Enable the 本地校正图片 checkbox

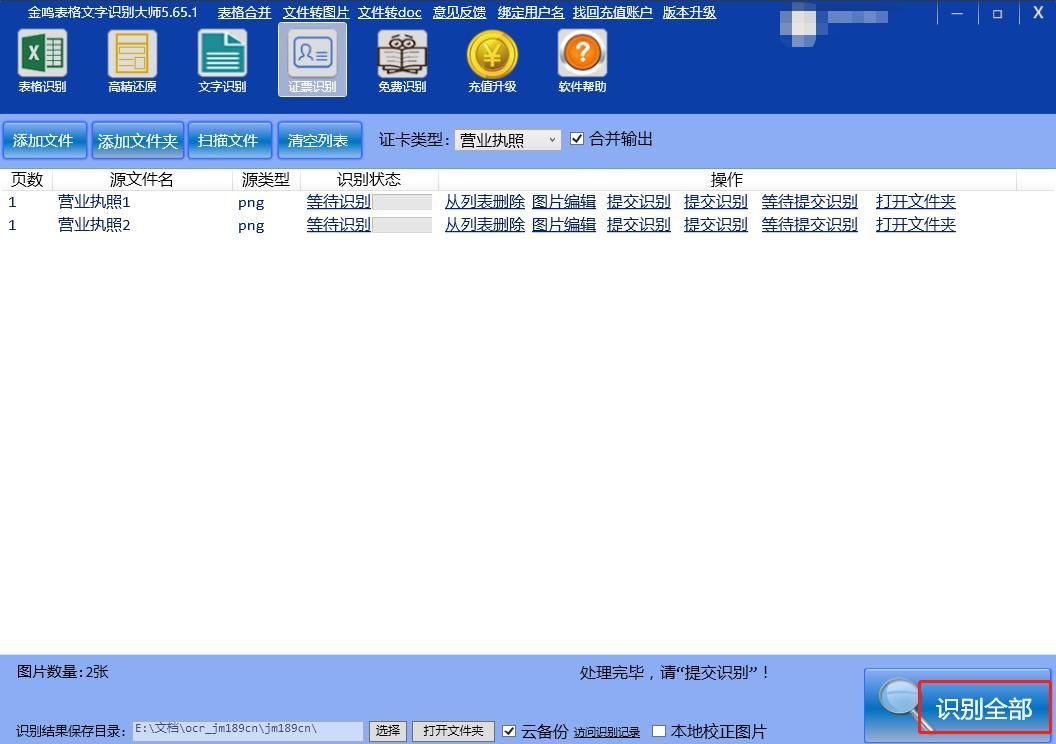tap(659, 731)
